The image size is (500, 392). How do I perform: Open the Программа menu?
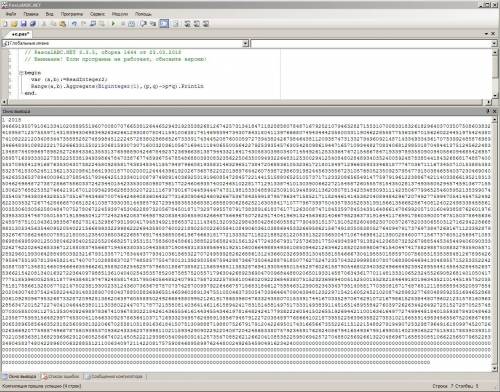pyautogui.click(x=72, y=14)
